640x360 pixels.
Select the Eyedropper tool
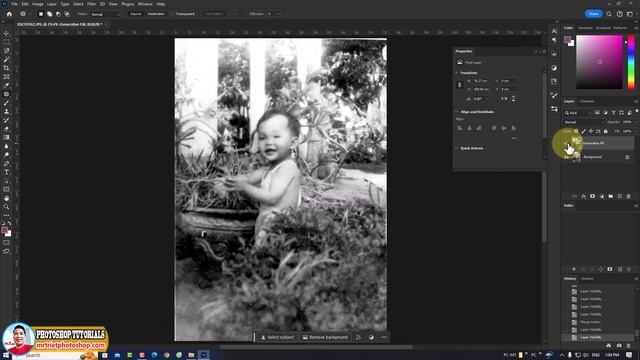6,85
